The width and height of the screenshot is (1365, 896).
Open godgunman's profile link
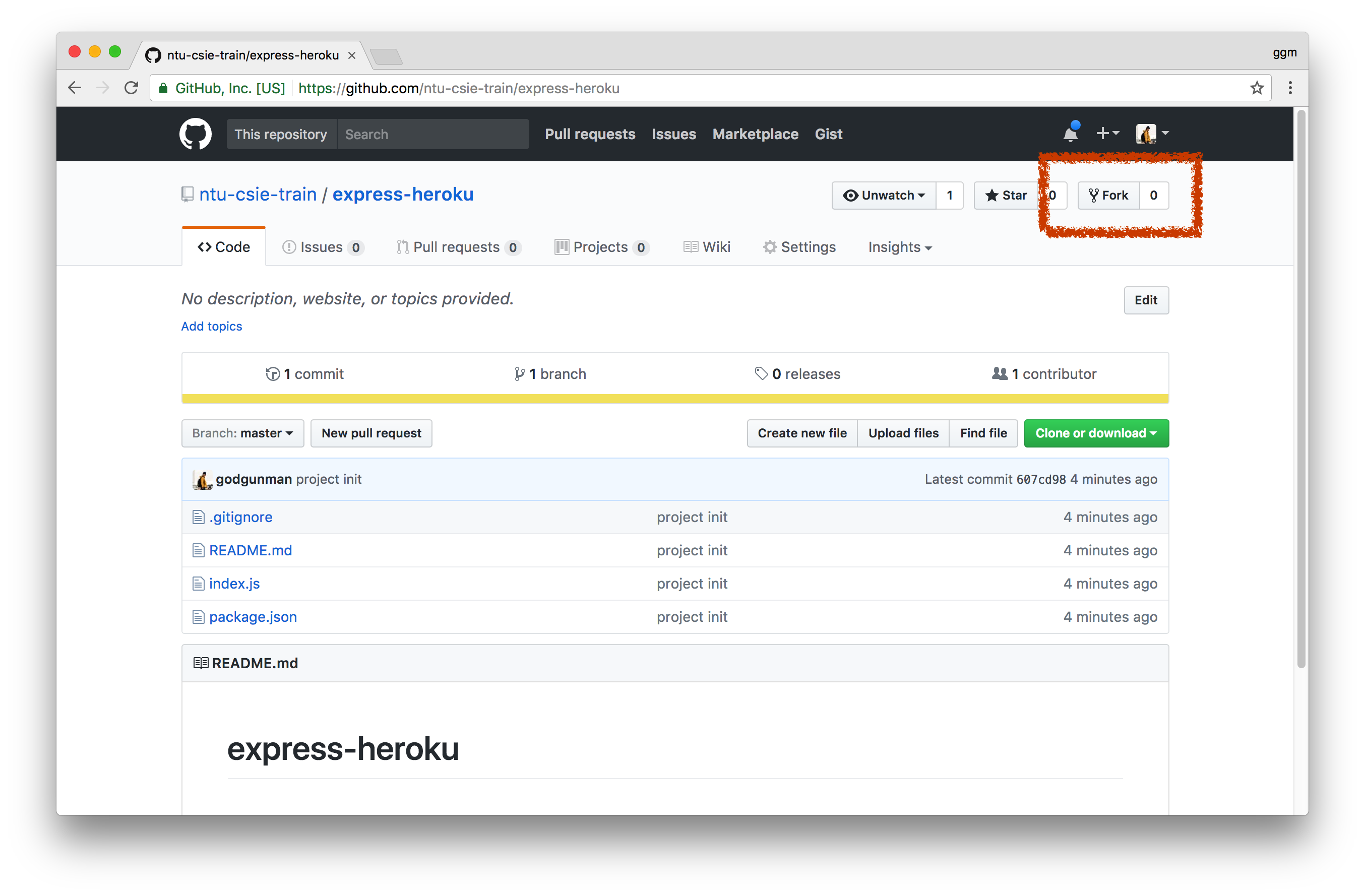pos(254,479)
